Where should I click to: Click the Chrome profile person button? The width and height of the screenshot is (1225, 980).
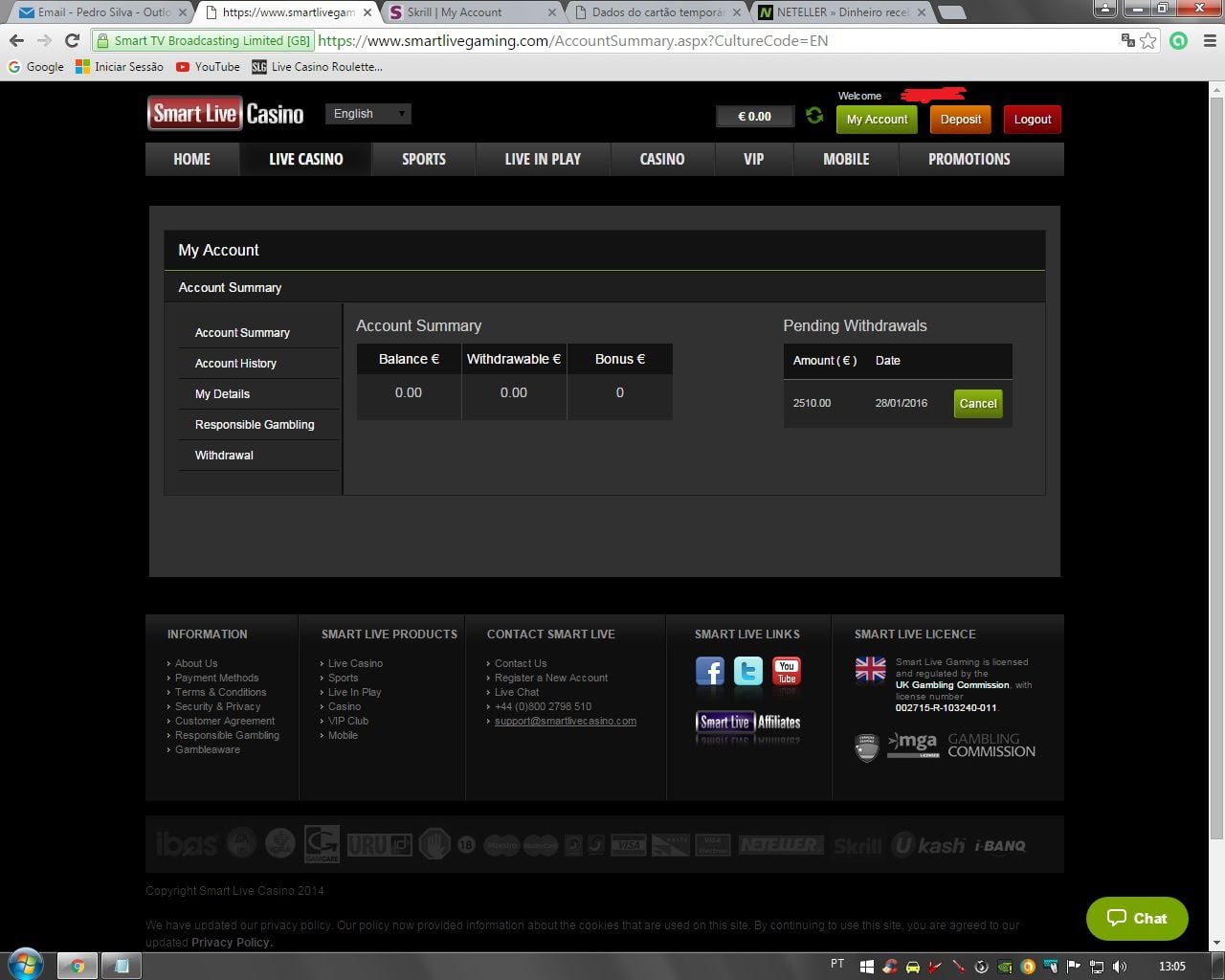point(1105,9)
